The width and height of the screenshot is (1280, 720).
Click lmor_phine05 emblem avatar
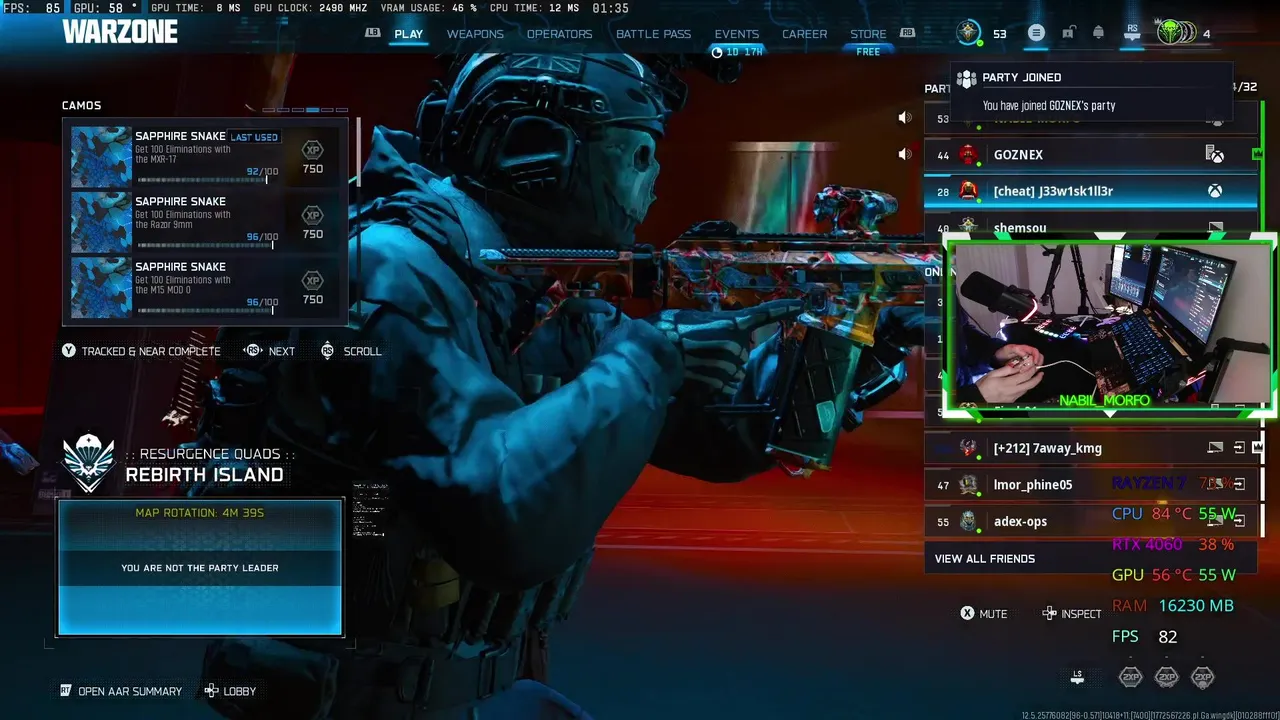968,485
